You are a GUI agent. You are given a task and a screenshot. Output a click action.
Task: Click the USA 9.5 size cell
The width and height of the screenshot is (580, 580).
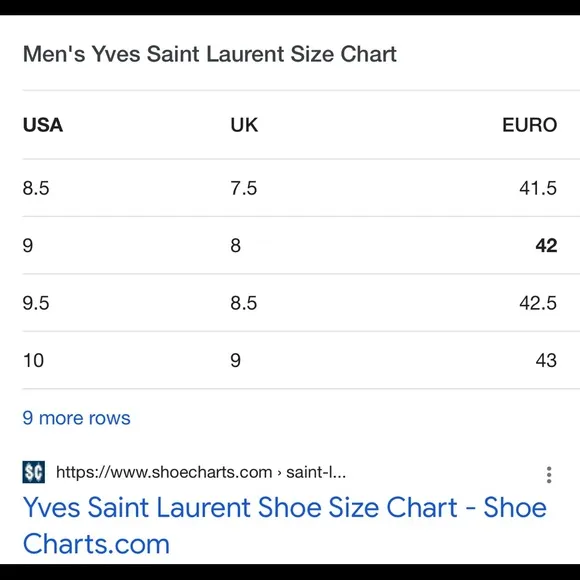[36, 303]
